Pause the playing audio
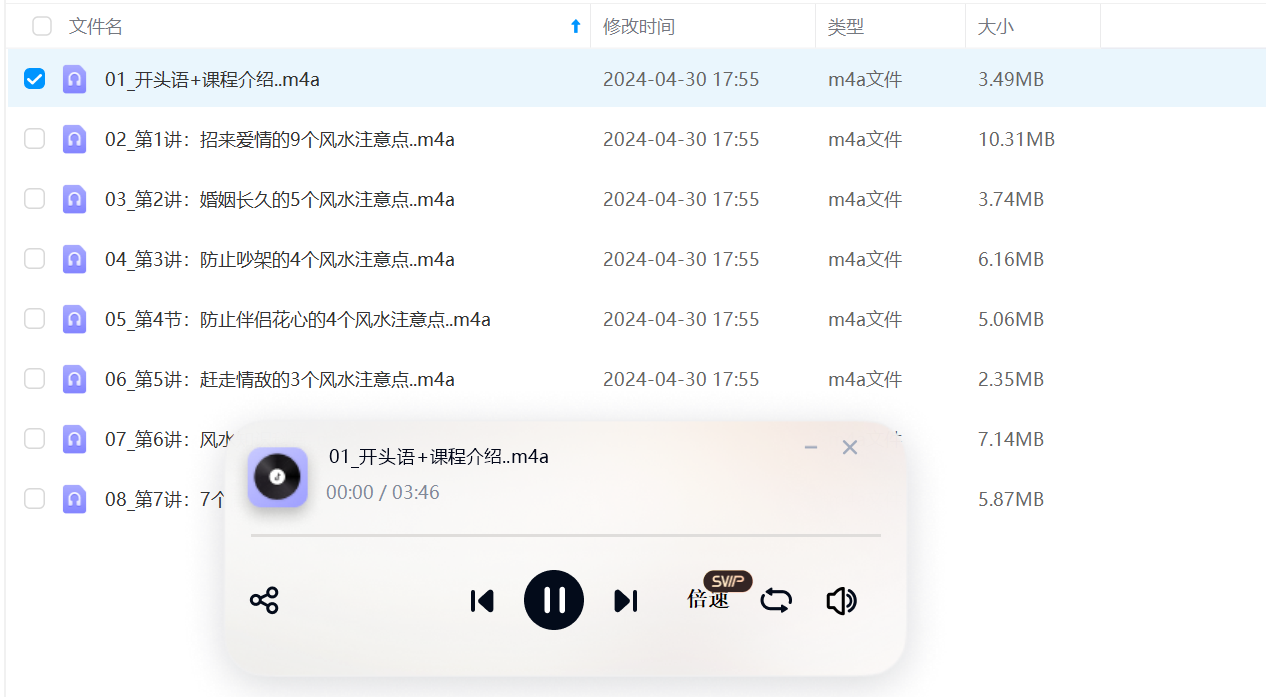Screen dimensions: 1266x697 click(554, 600)
